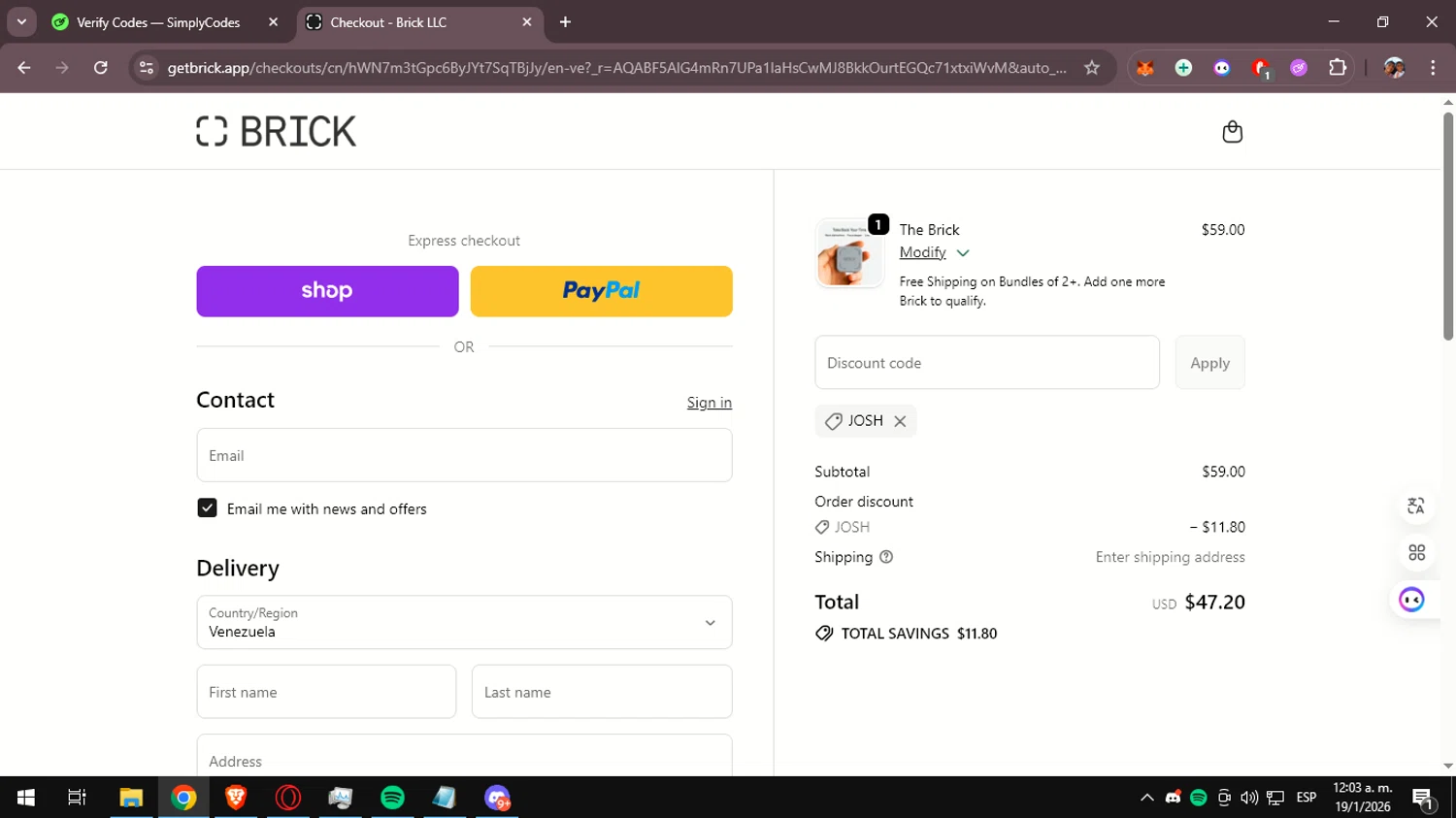Screen dimensions: 1456x818
Task: Open a new browser tab
Action: (x=565, y=22)
